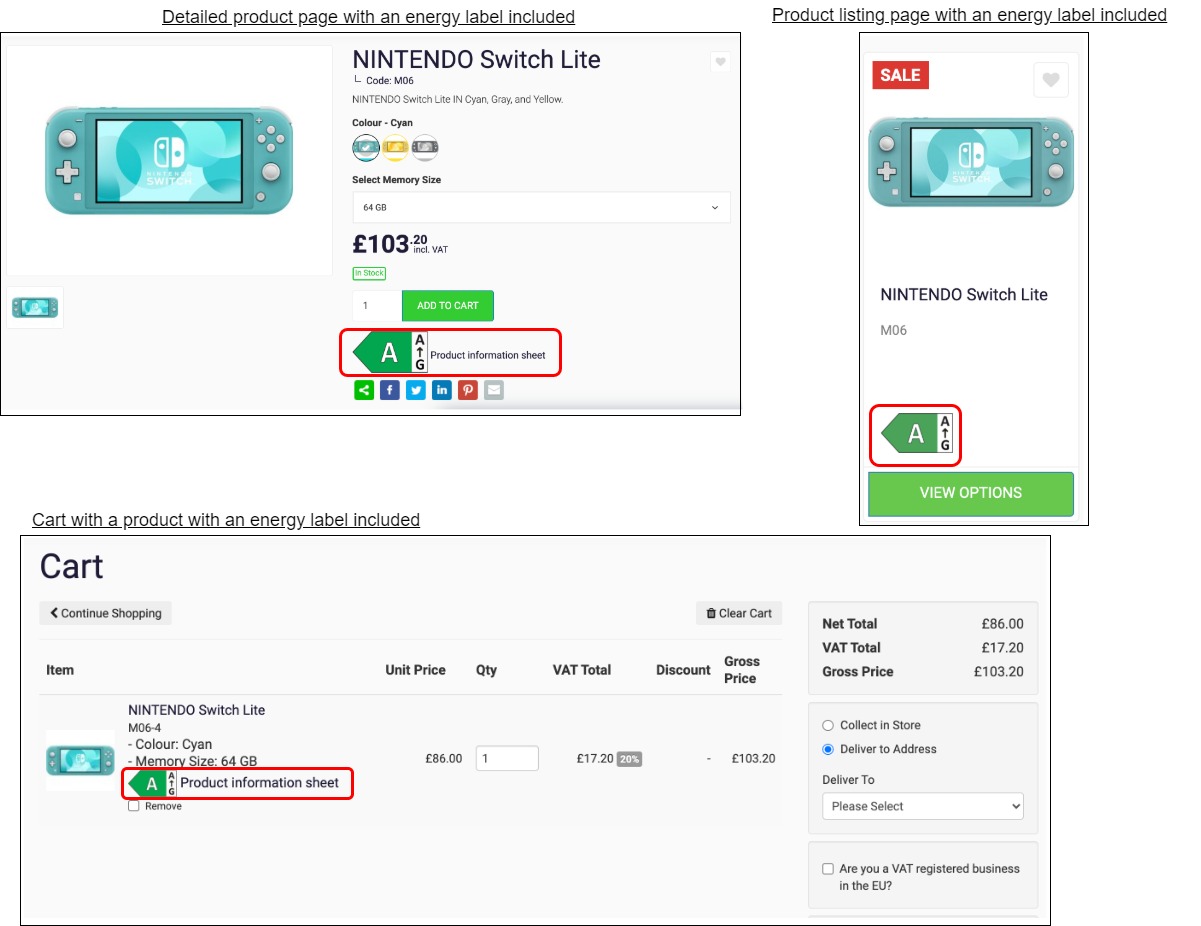The image size is (1201, 926).
Task: Click the cart quantity input field
Action: (507, 758)
